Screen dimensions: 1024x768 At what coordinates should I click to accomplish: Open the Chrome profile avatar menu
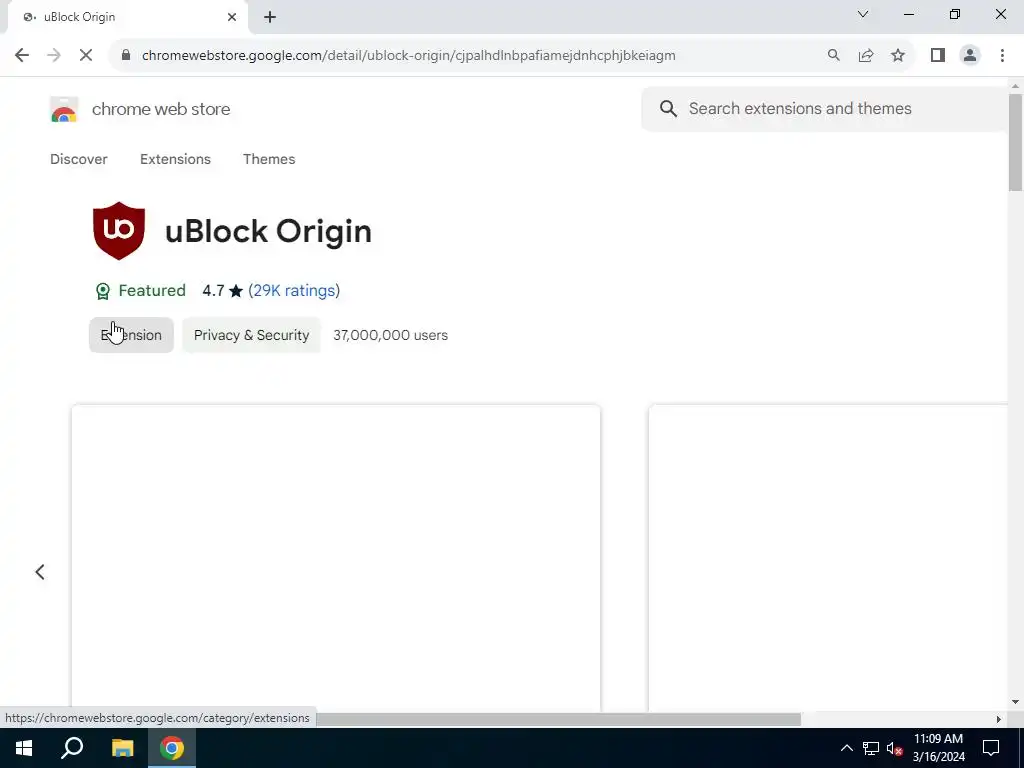(x=970, y=56)
